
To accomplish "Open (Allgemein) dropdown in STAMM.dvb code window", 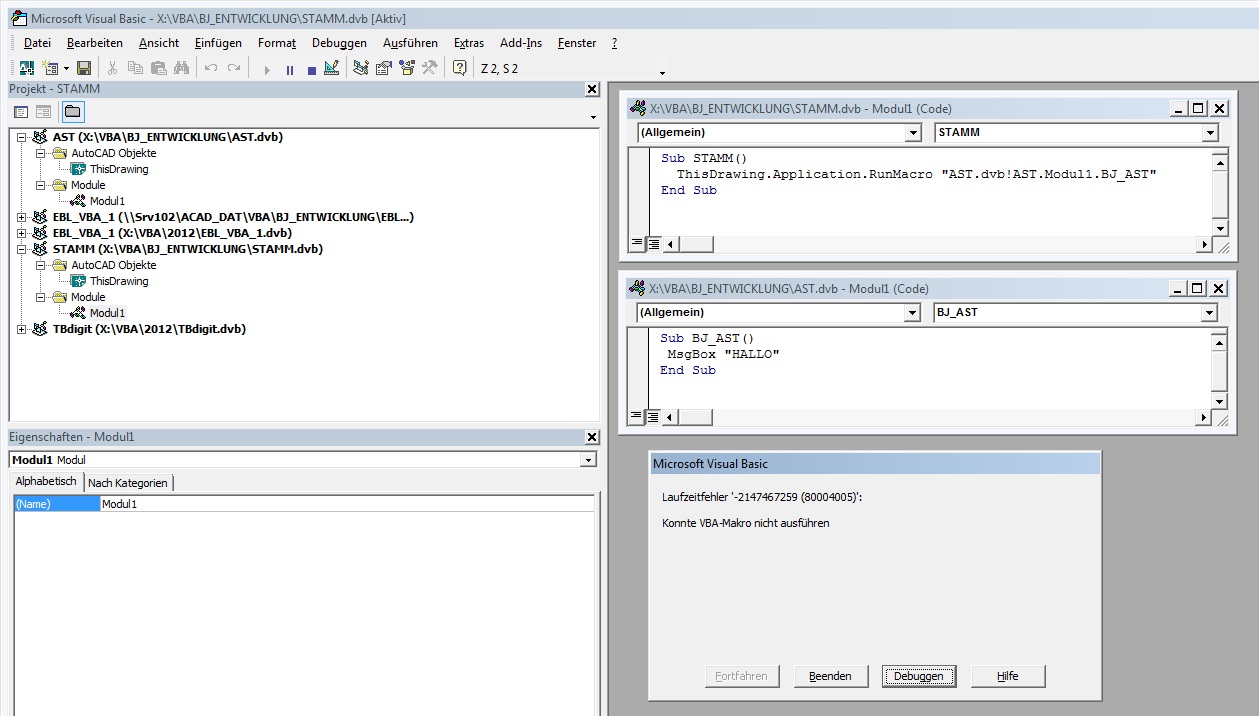I will [913, 133].
